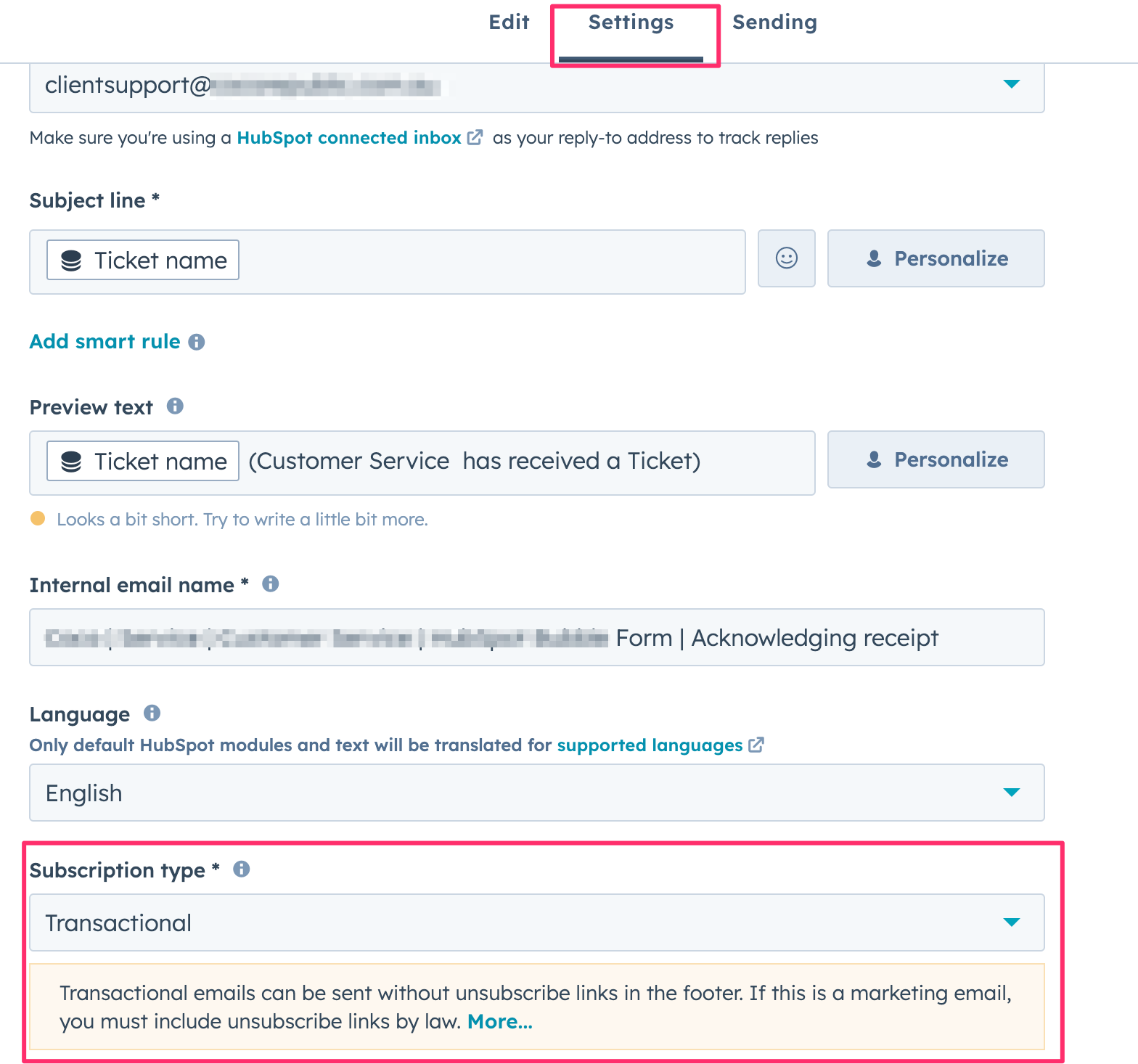Click the Preview text info icon

175,406
